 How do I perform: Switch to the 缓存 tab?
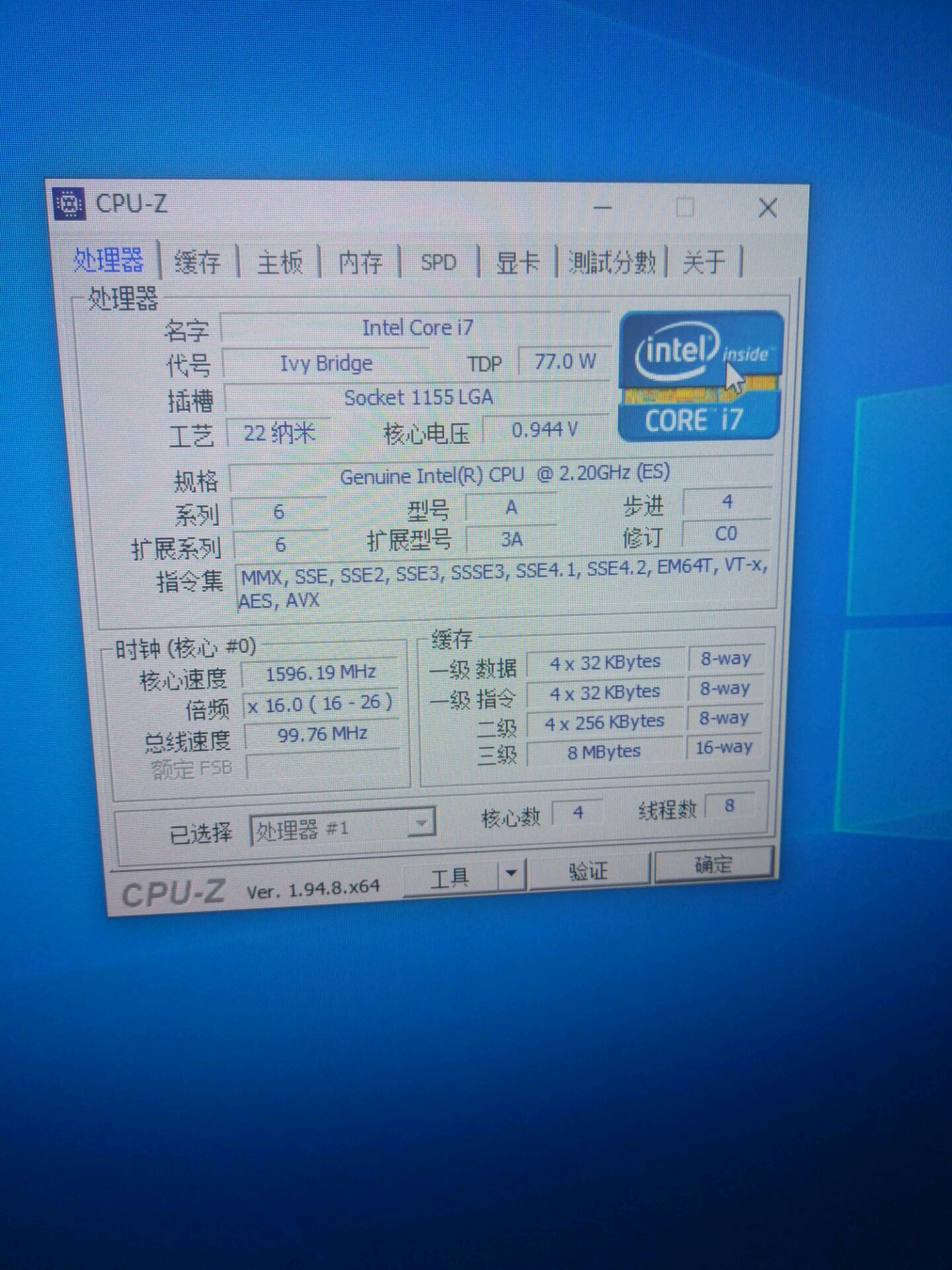(x=197, y=262)
